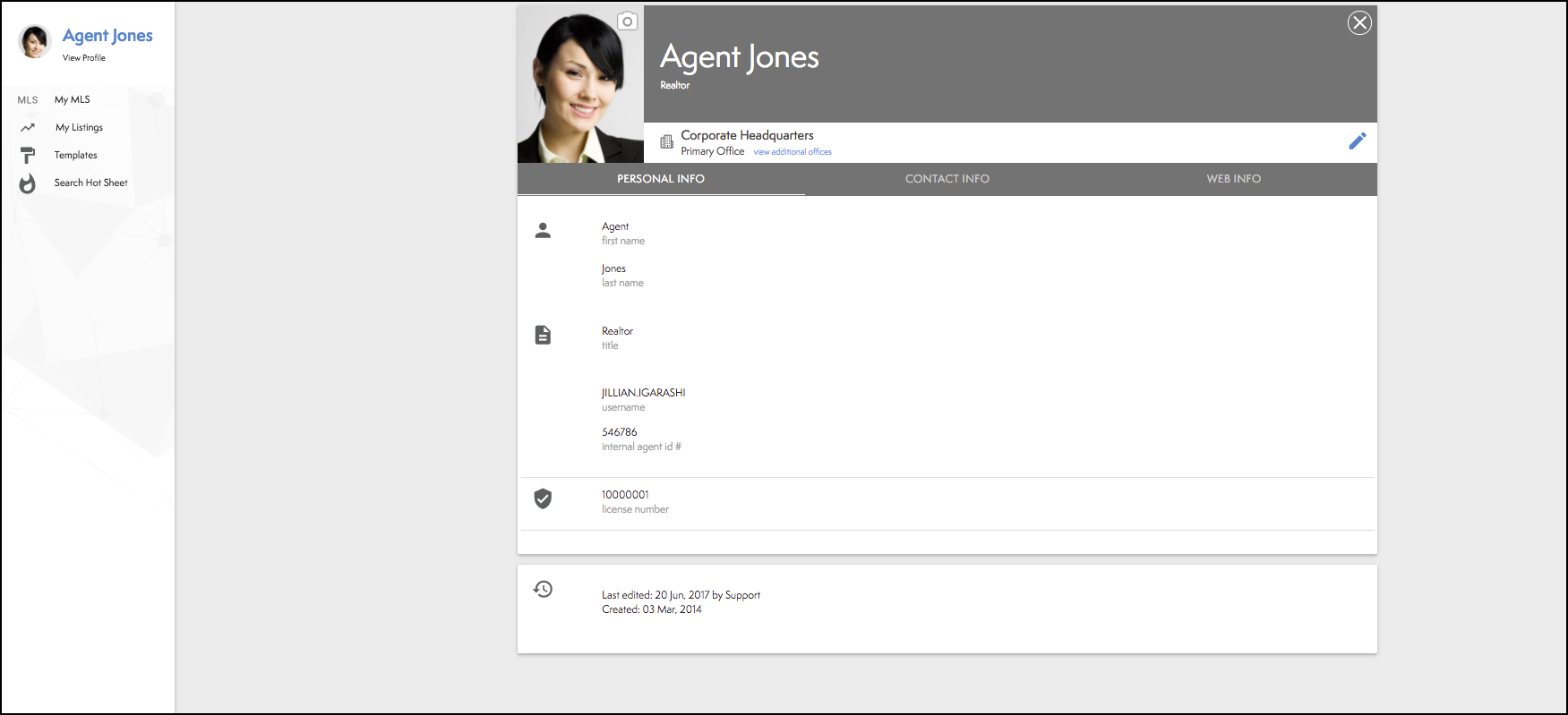The height and width of the screenshot is (715, 1568).
Task: Open the Web Info tab
Action: point(1233,179)
